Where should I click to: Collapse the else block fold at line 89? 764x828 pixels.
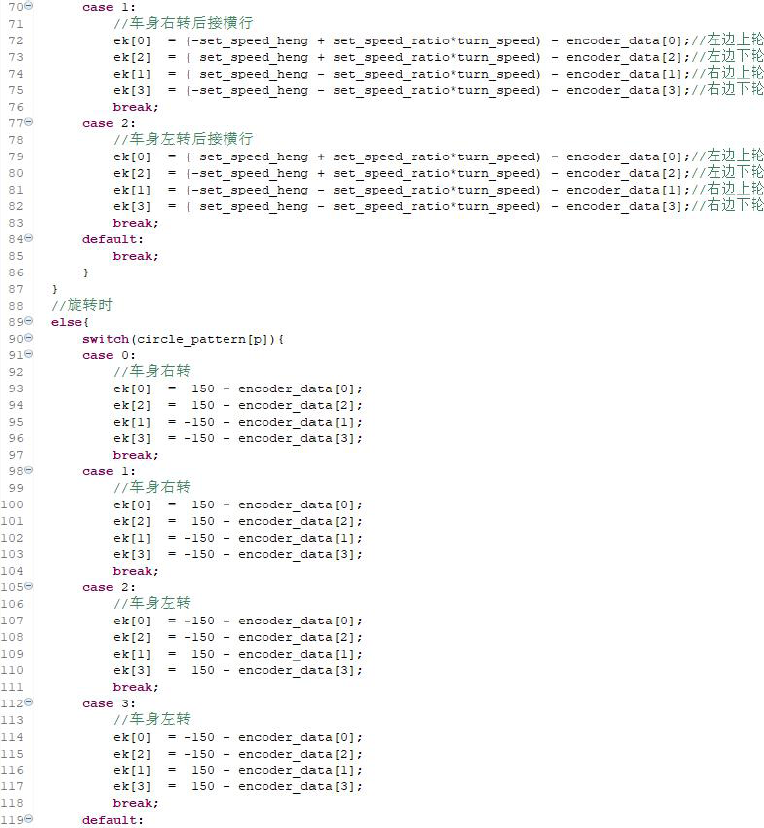(x=29, y=321)
